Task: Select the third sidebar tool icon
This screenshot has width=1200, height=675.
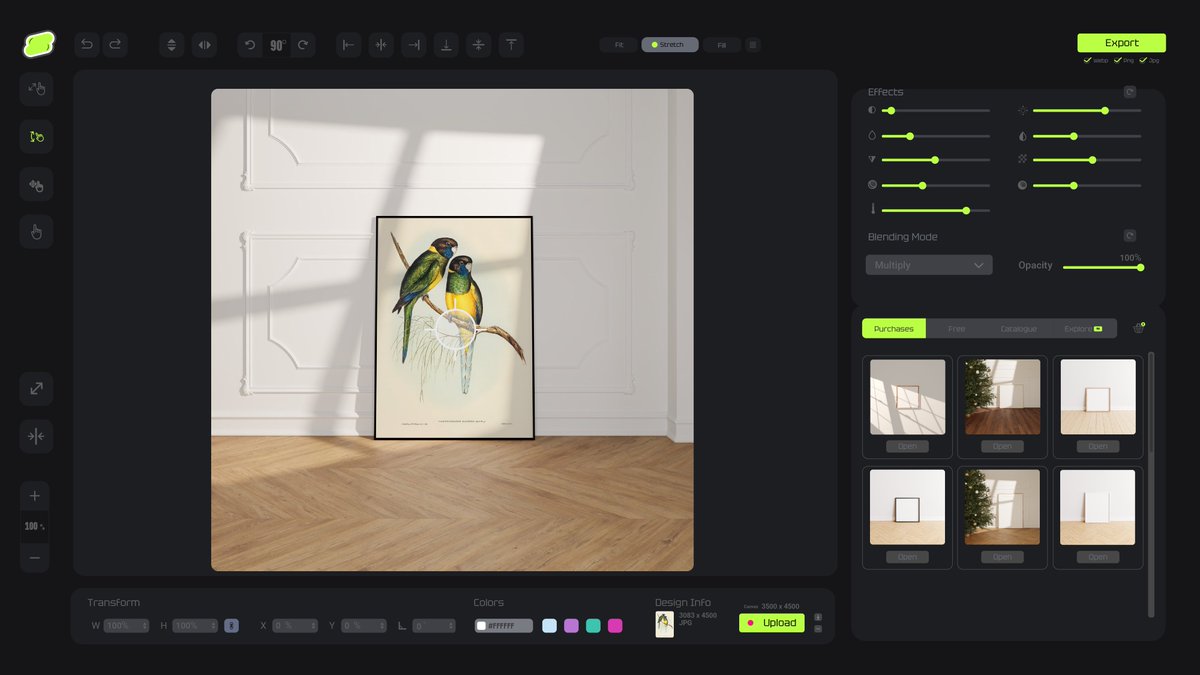Action: click(x=37, y=185)
